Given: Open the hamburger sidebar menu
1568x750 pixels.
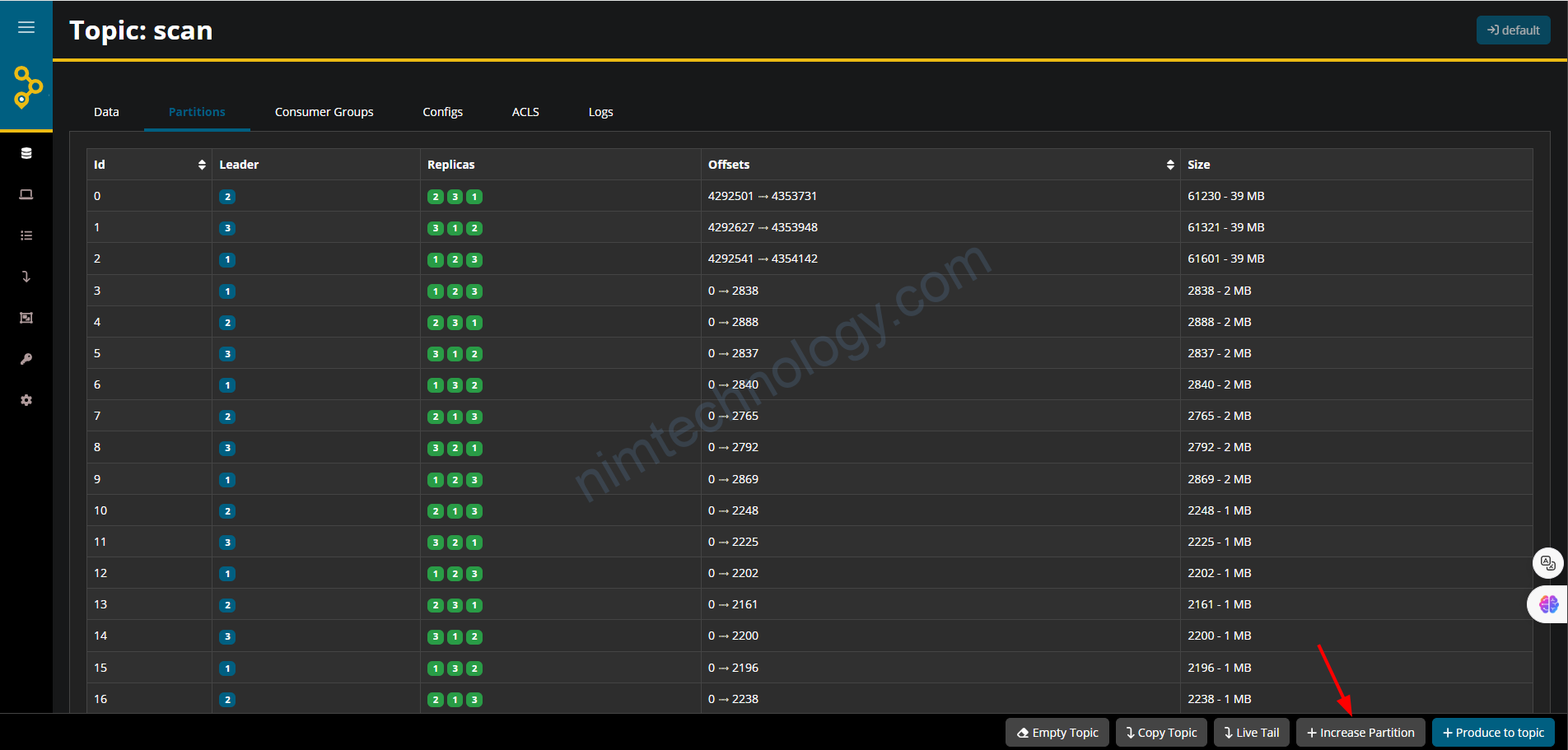Looking at the screenshot, I should pos(26,27).
